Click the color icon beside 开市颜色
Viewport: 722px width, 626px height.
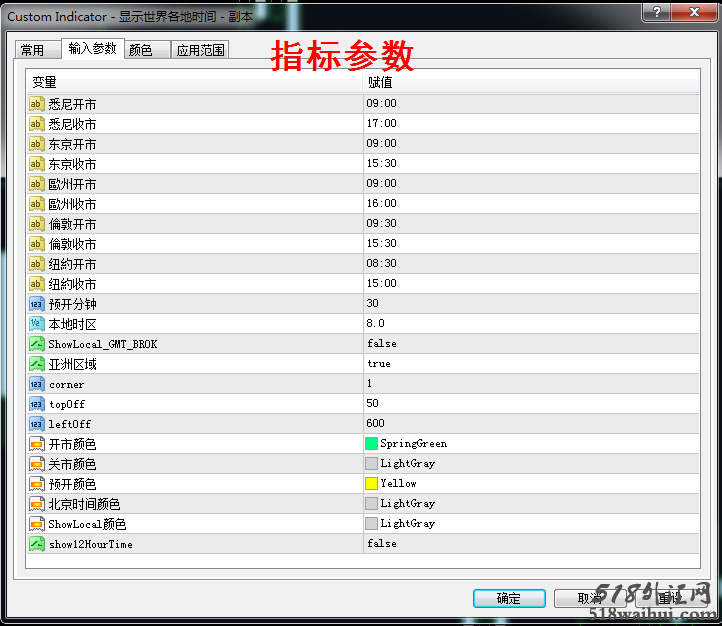coord(36,444)
